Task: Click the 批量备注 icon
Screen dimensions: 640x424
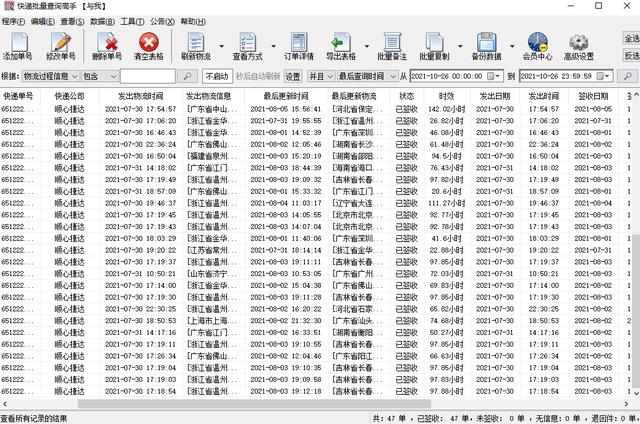Action: 392,42
